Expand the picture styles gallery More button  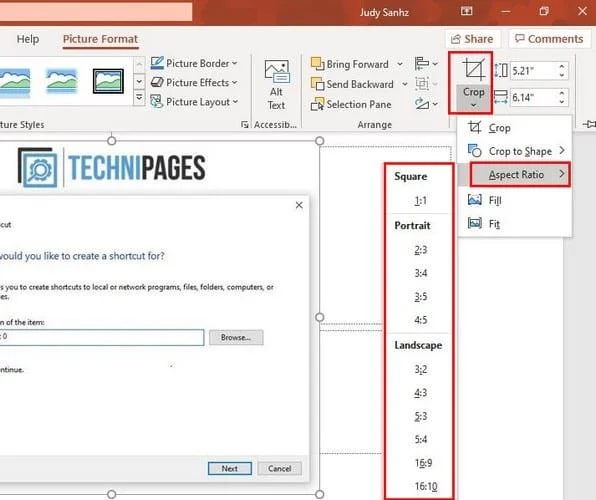[x=139, y=98]
